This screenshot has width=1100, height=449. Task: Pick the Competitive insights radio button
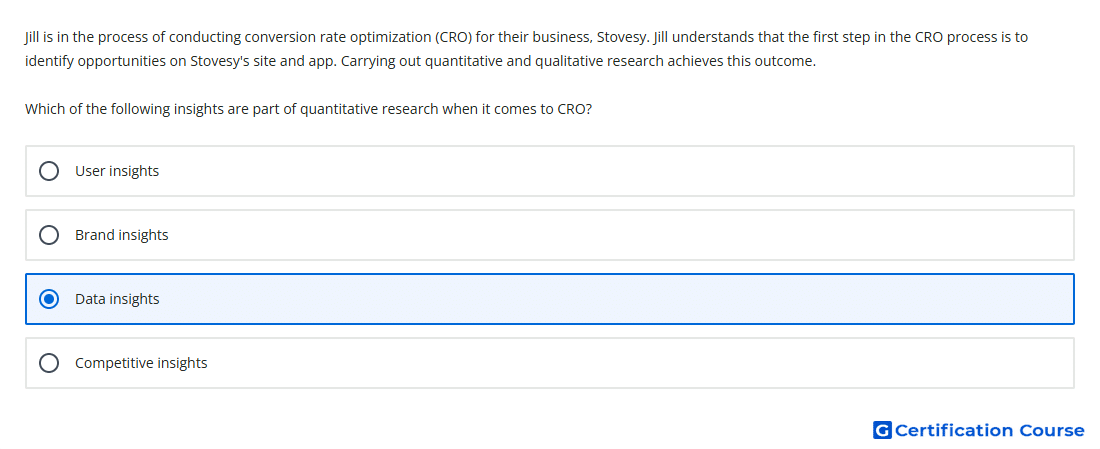click(49, 363)
